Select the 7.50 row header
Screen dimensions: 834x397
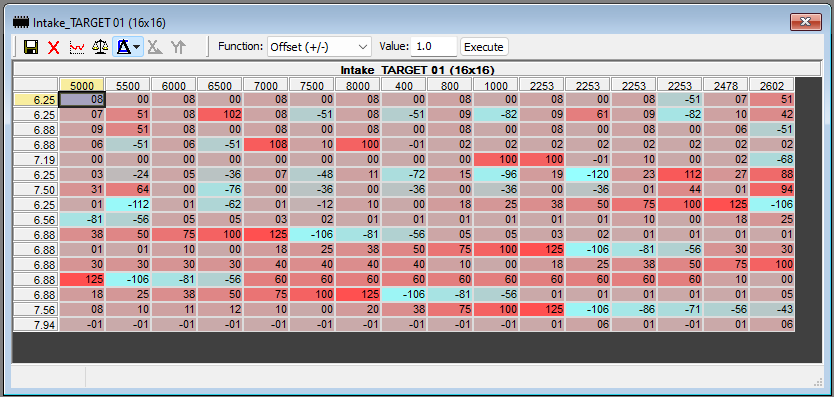tap(36, 189)
